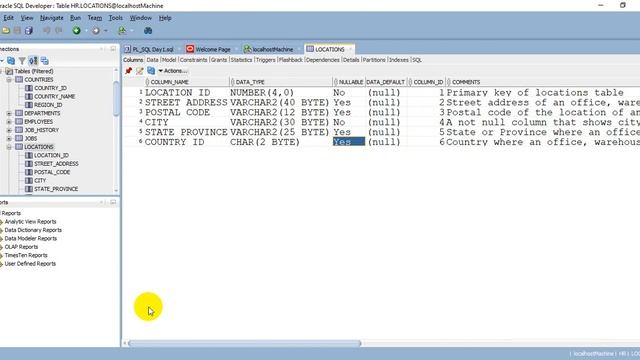Screen dimensions: 640x360
Task: Expand the DEPARTMENTS table node
Action: coord(9,113)
